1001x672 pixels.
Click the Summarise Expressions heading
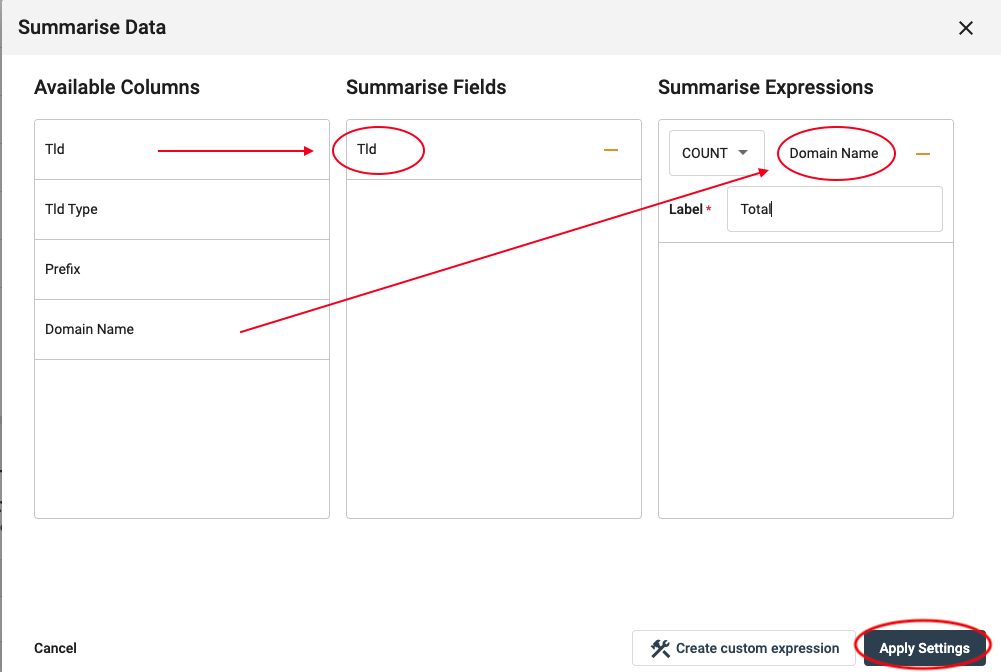click(765, 87)
